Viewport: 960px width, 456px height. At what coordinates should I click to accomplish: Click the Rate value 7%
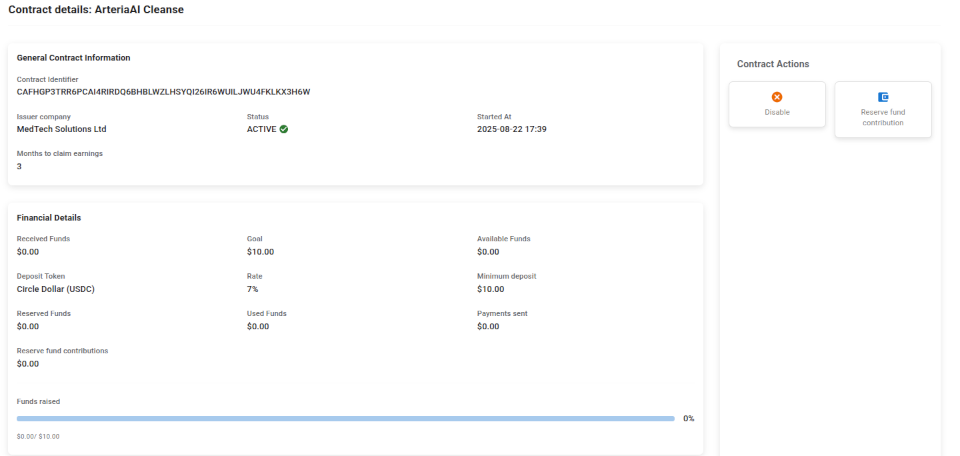coord(253,289)
